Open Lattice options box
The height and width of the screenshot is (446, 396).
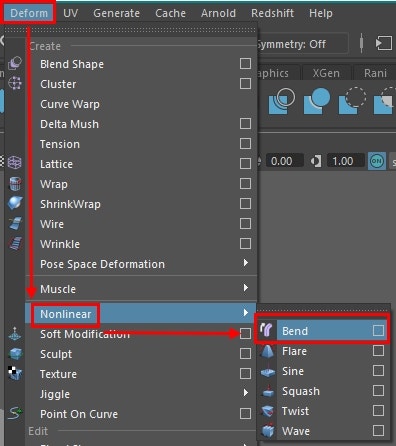tap(245, 164)
